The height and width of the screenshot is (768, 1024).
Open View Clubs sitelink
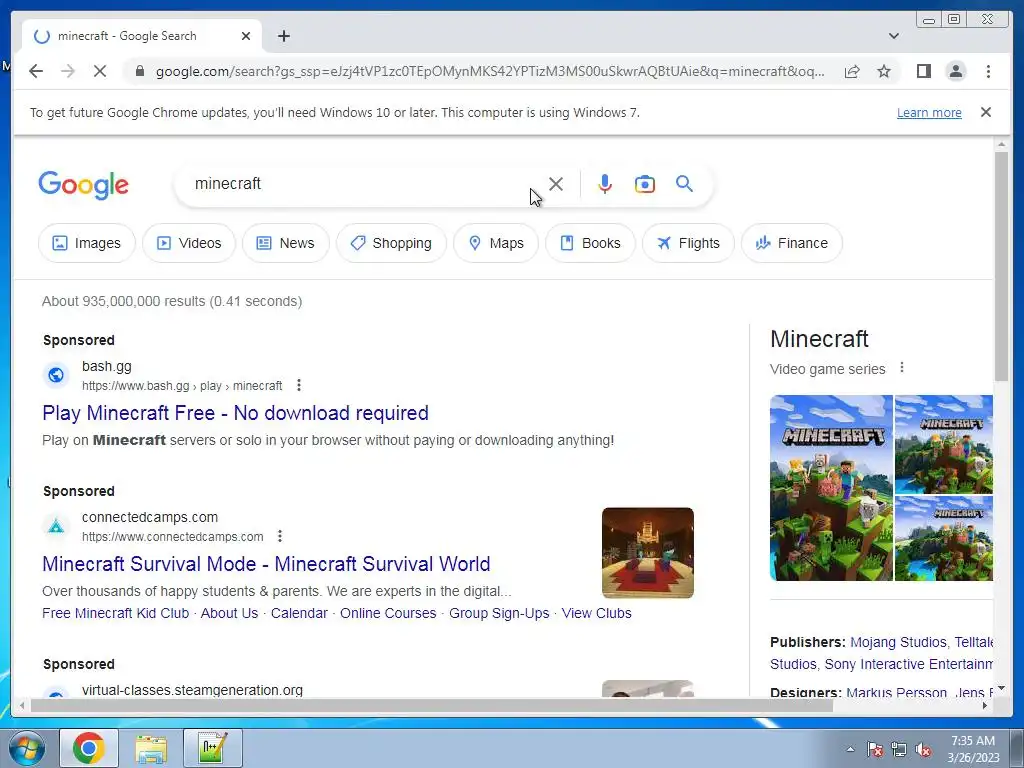coord(596,613)
